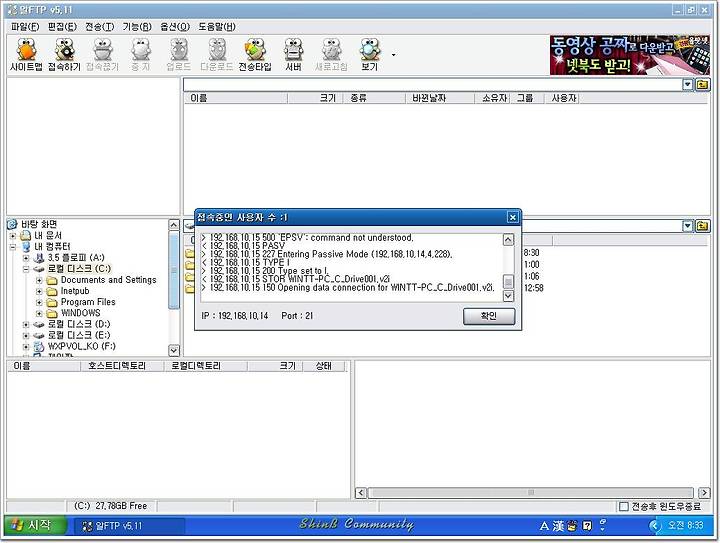Toggle the 전송후 윈도우종료 checkbox
This screenshot has width=720, height=543.
[624, 506]
